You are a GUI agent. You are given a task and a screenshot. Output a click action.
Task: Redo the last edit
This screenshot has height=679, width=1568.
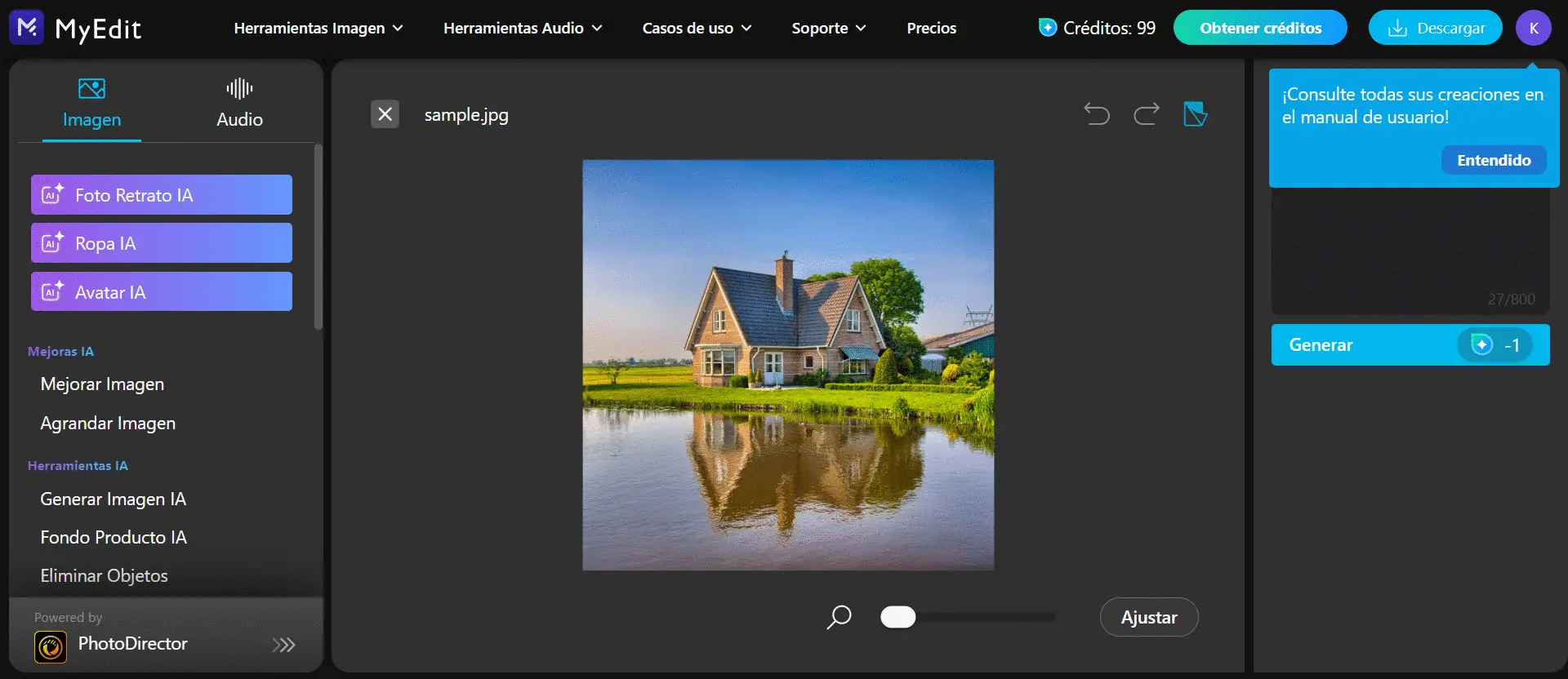[x=1147, y=114]
